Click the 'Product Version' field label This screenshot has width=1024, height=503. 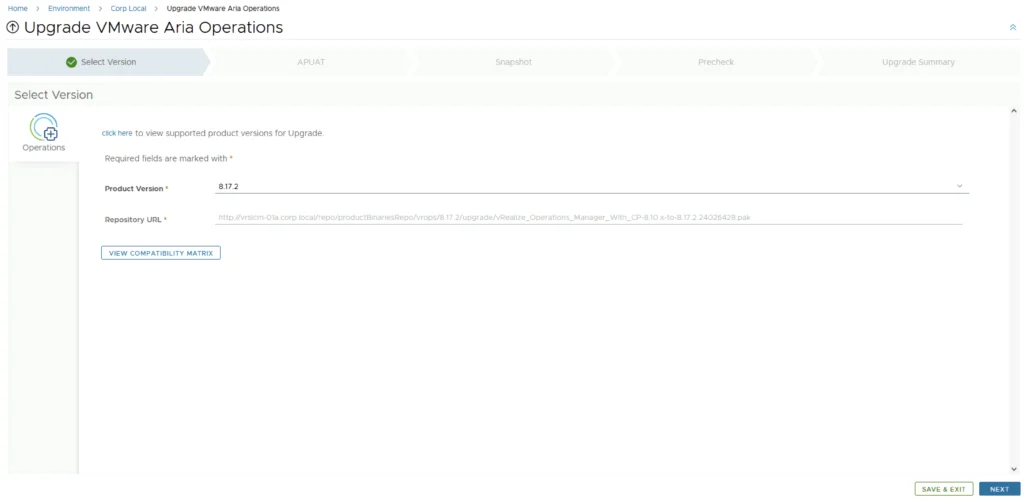click(x=134, y=189)
